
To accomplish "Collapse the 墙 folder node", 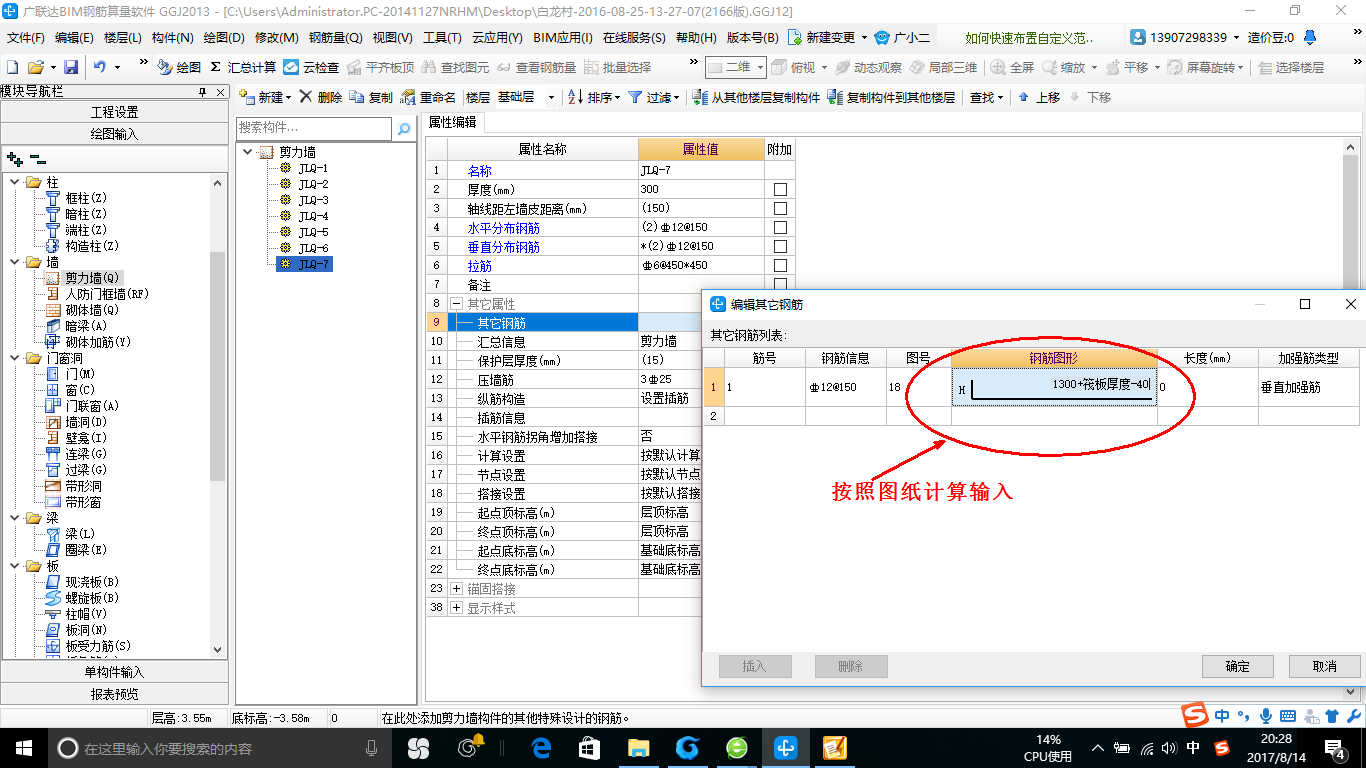I will pos(15,262).
